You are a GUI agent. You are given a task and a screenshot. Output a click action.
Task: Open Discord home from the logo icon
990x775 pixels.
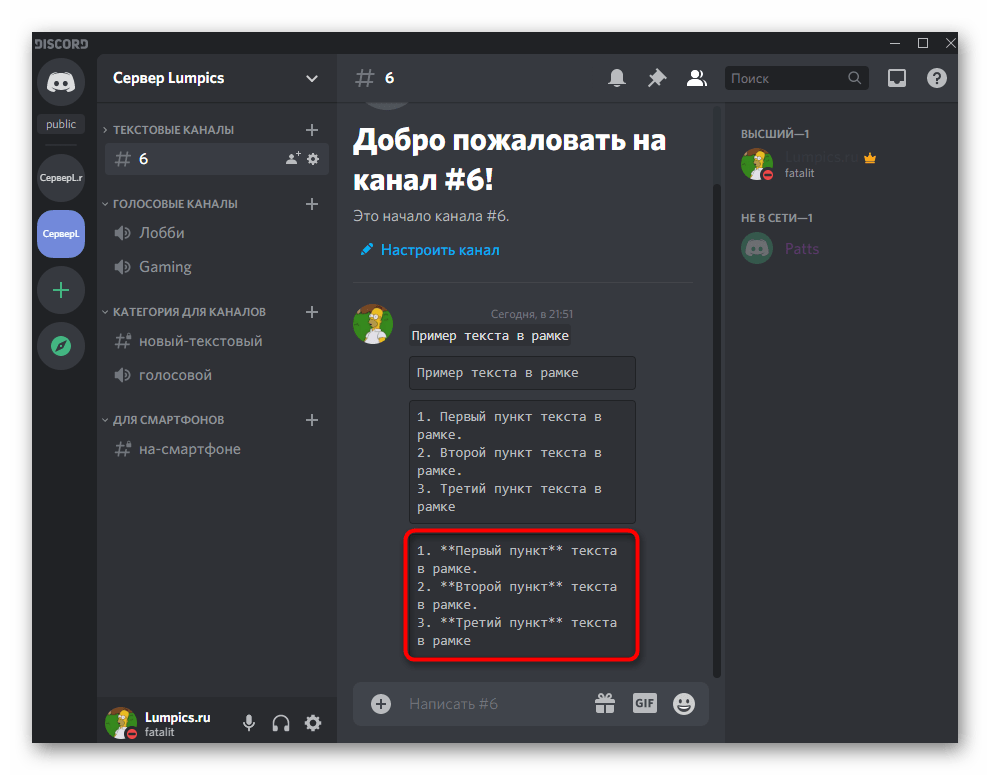tap(61, 83)
